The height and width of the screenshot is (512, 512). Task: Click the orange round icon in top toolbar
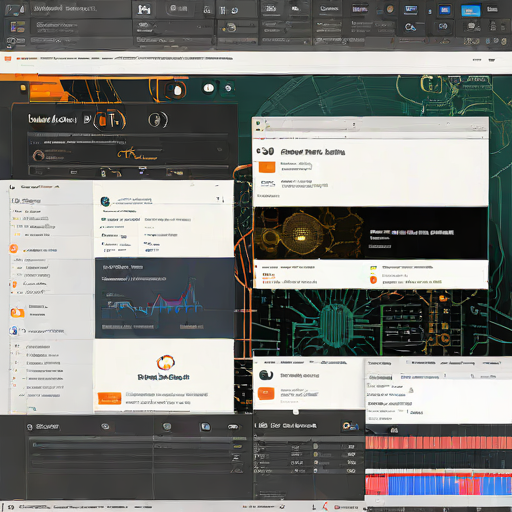[x=390, y=9]
